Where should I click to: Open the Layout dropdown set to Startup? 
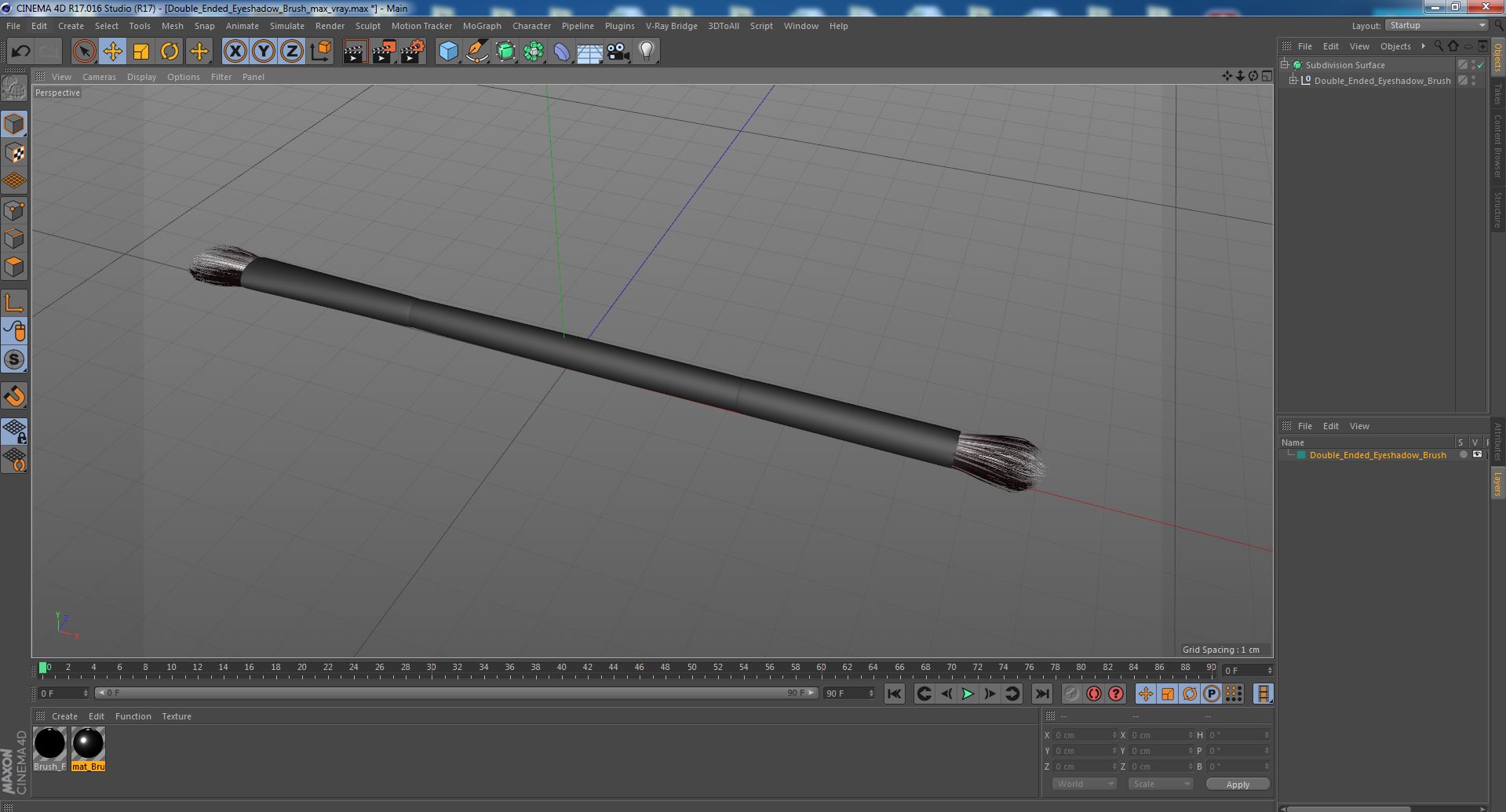pyautogui.click(x=1437, y=25)
